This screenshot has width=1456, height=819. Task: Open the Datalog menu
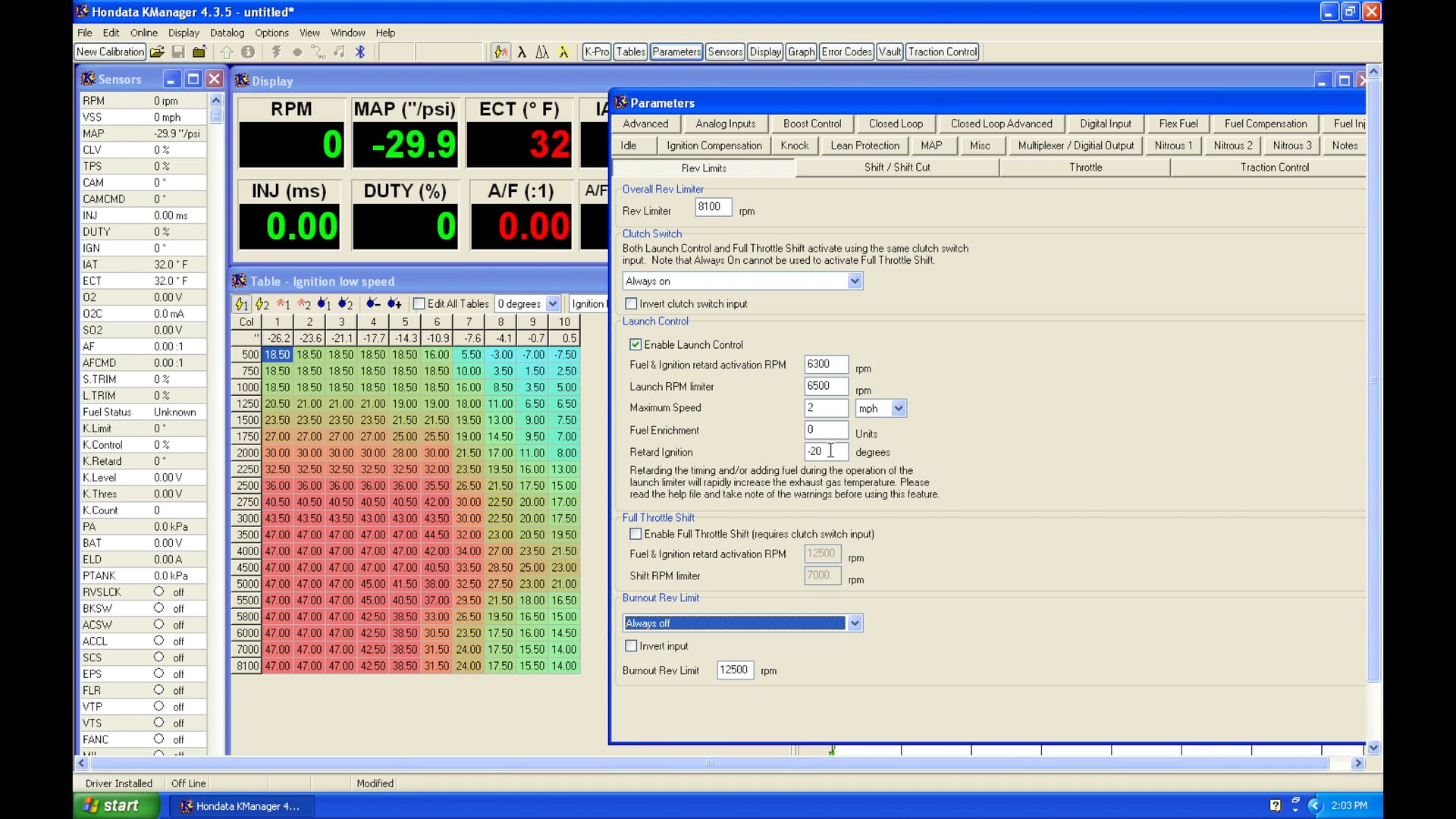[227, 33]
